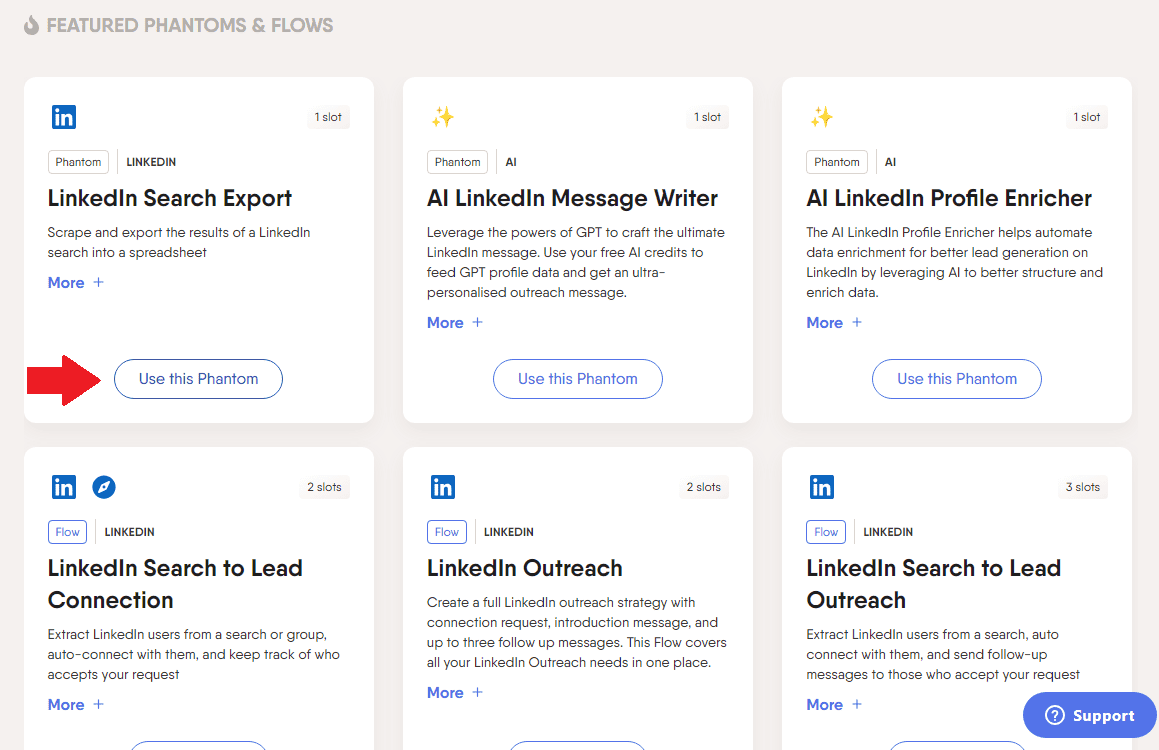Click the AI LinkedIn Profile Enricher title
1159x750 pixels.
[949, 198]
